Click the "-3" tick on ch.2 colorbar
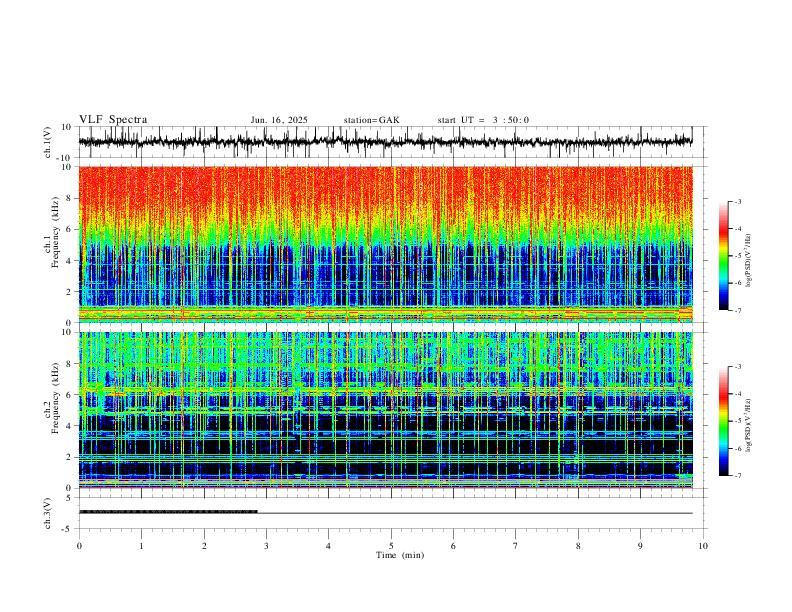This screenshot has height=612, width=792. 738,367
